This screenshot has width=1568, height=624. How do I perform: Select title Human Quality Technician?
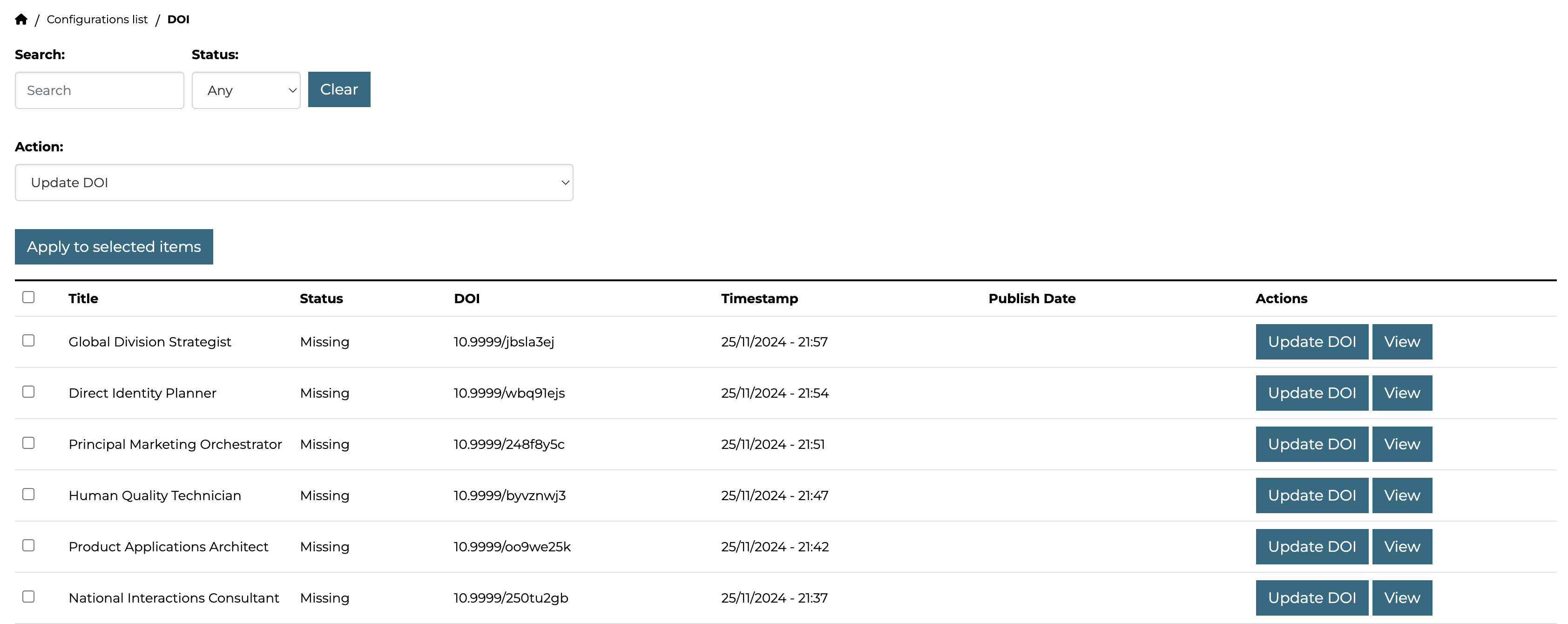155,495
